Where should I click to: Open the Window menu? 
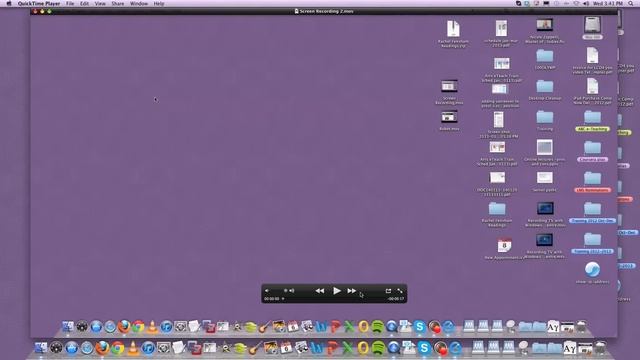pos(139,3)
